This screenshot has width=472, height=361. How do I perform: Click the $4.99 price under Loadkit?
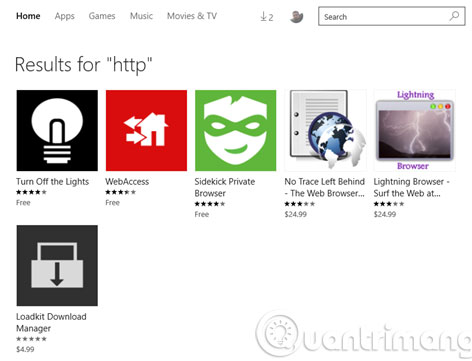(x=25, y=349)
